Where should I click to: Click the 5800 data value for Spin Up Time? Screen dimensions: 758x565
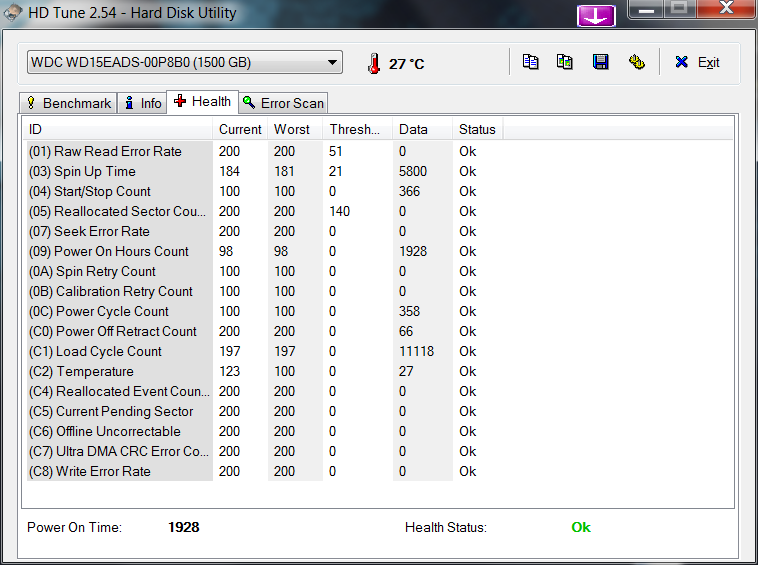413,172
